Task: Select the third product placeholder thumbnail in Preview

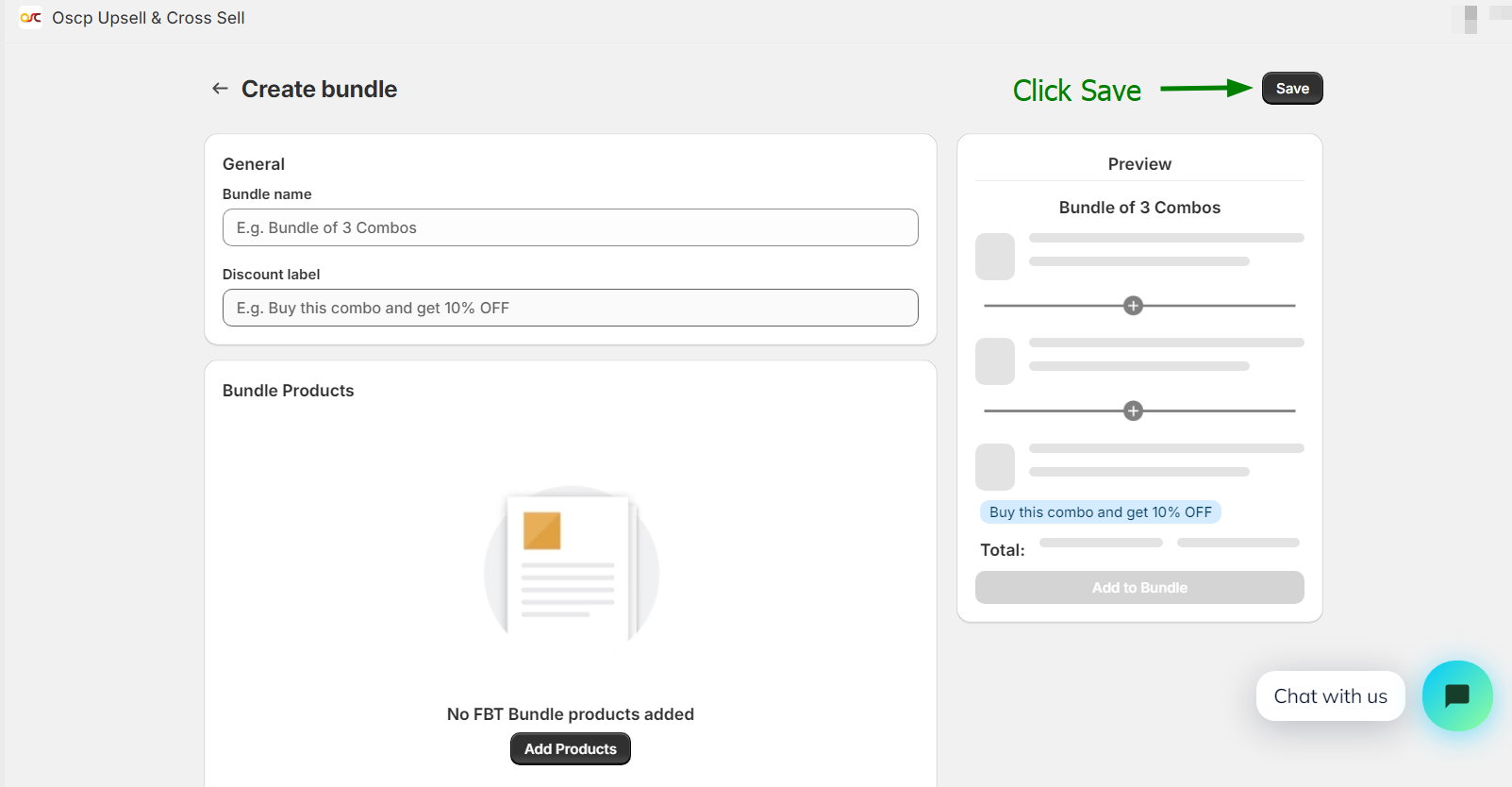Action: tap(994, 466)
